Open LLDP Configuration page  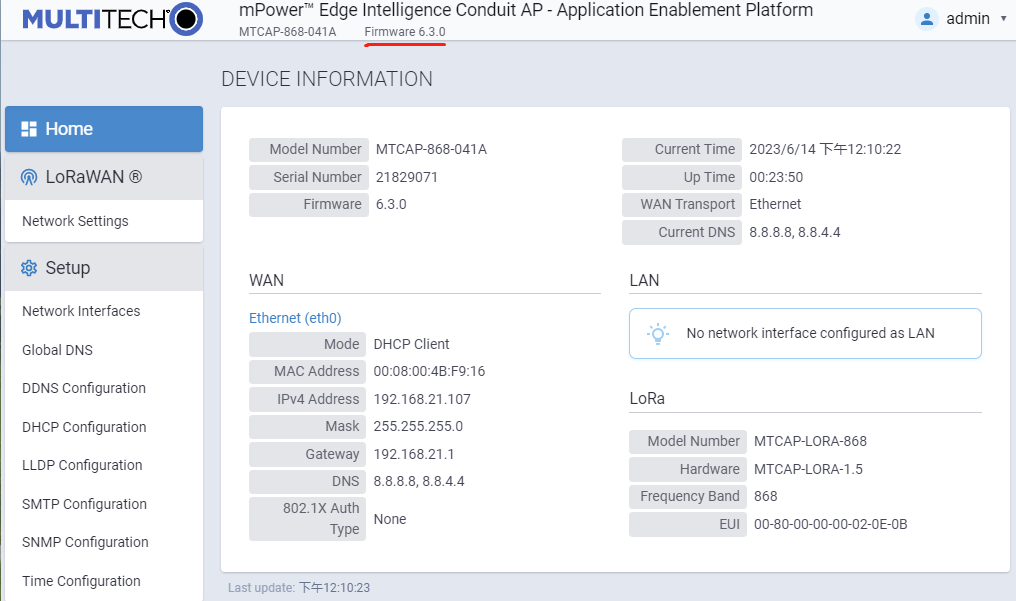point(82,465)
